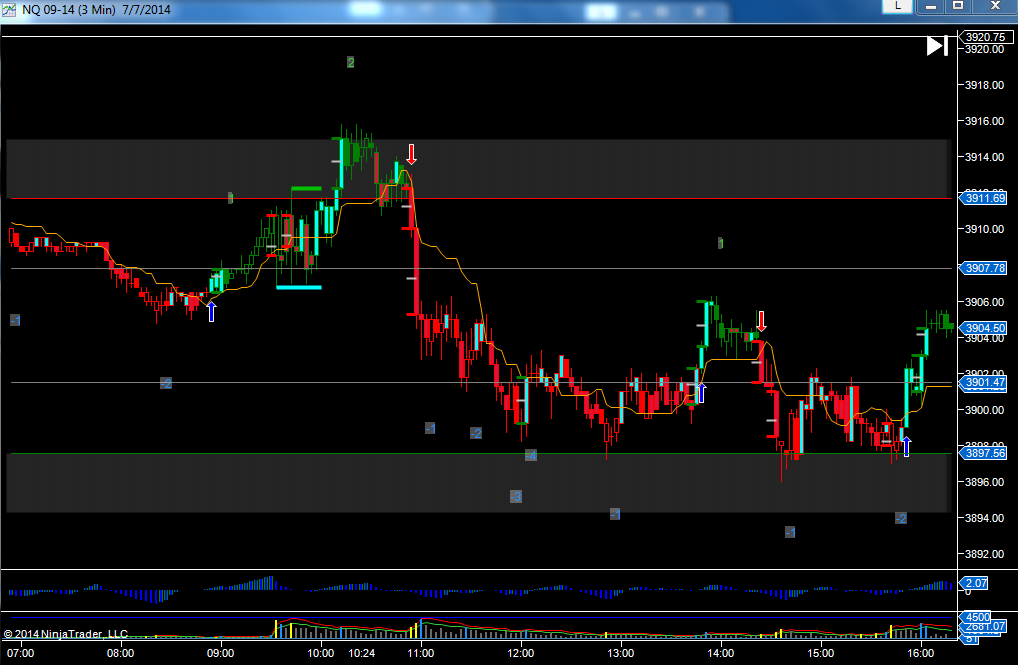Image resolution: width=1018 pixels, height=665 pixels.
Task: Click the 2.07 indicator value label
Action: tap(975, 583)
